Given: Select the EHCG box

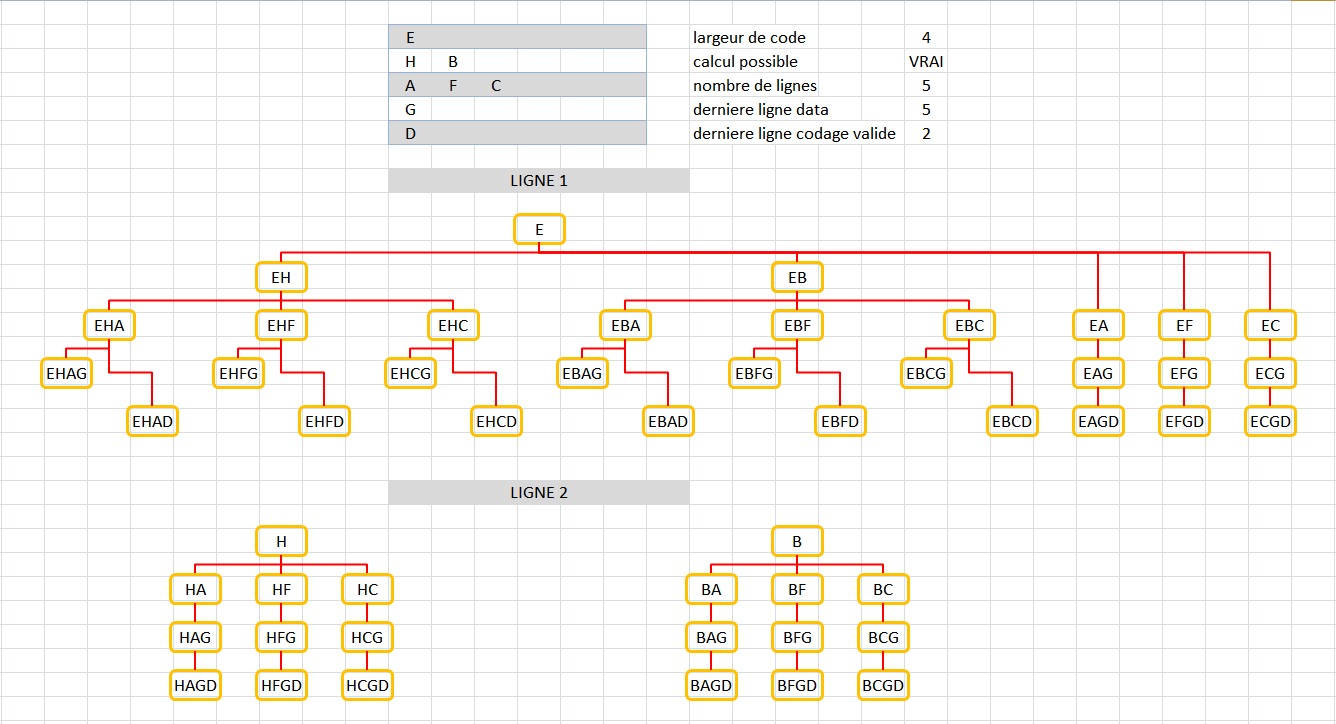Looking at the screenshot, I should 410,373.
